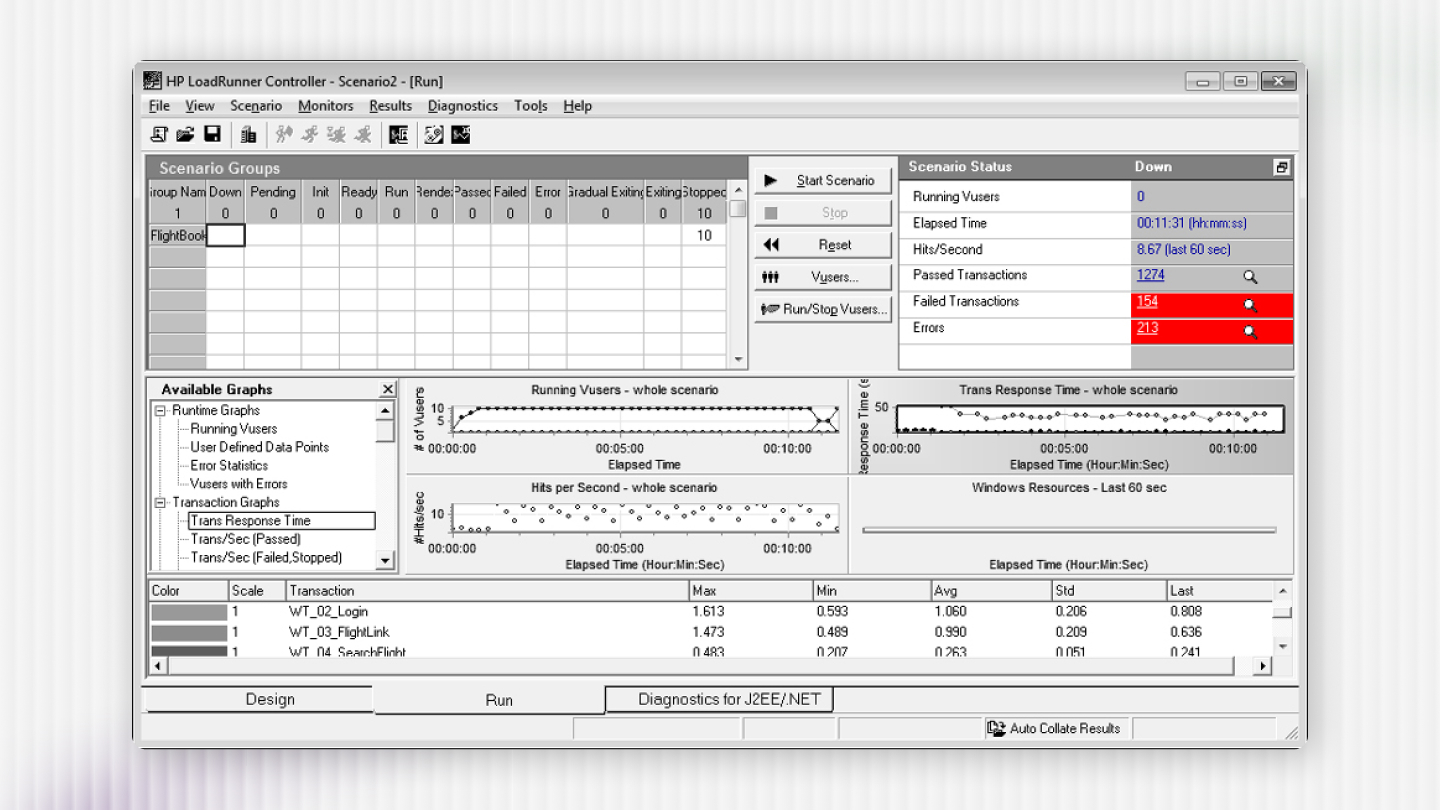The image size is (1440, 810).
Task: Click the Analyze Results toolbar icon
Action: (x=399, y=134)
